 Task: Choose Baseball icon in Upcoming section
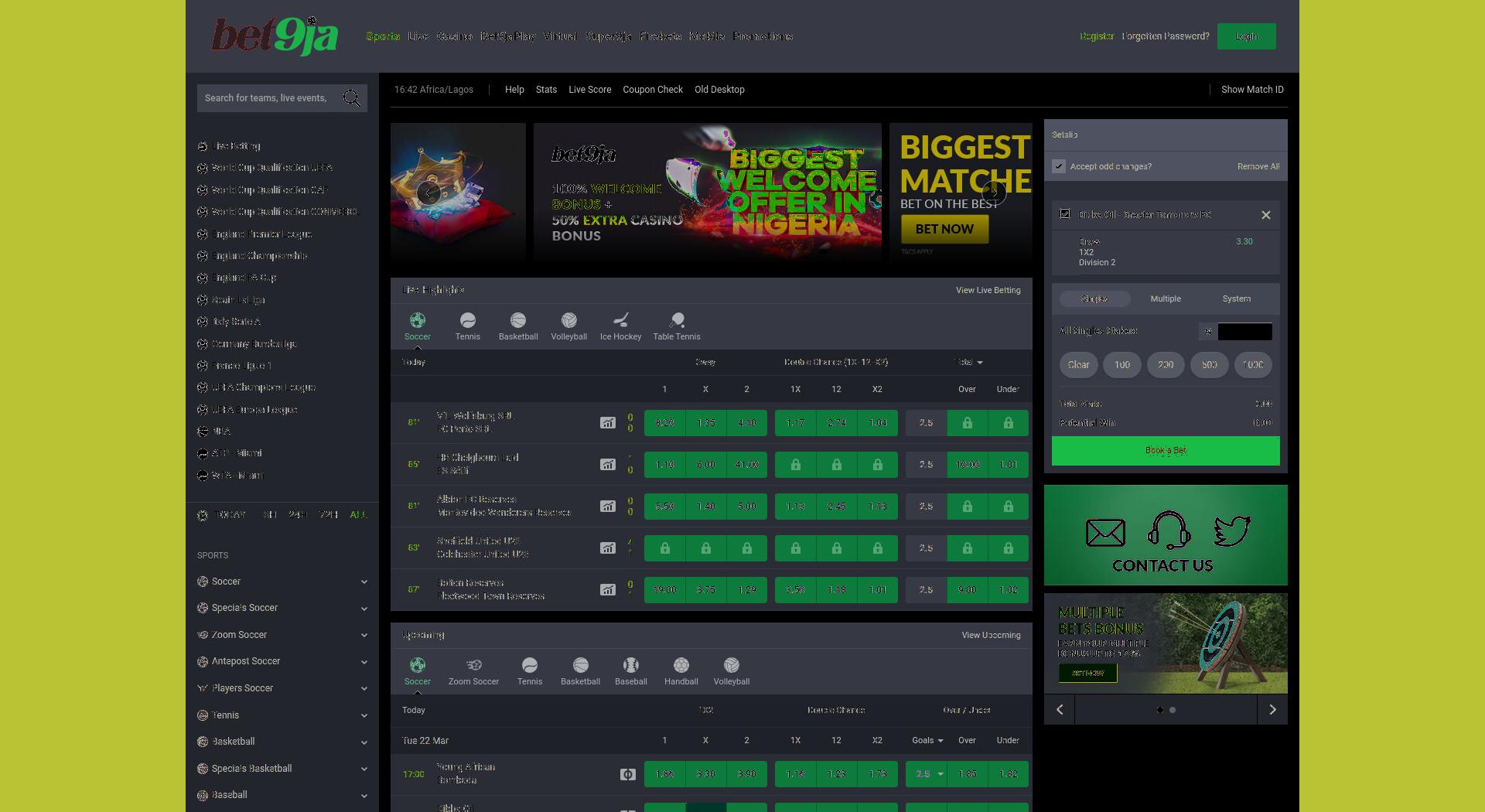click(631, 665)
